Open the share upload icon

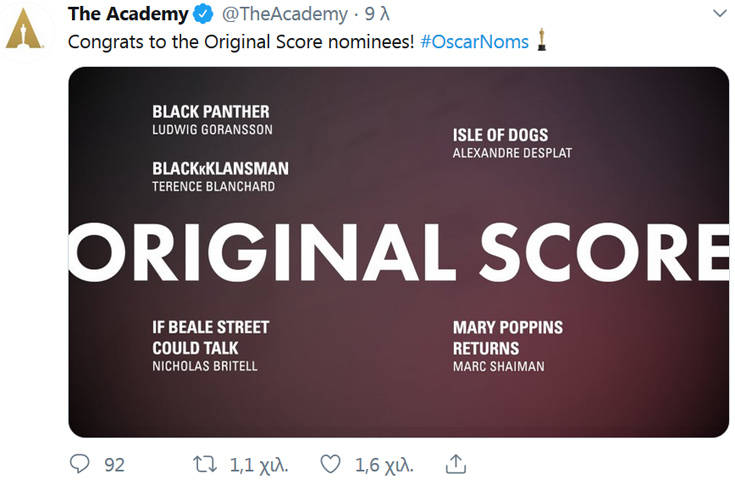click(x=455, y=463)
